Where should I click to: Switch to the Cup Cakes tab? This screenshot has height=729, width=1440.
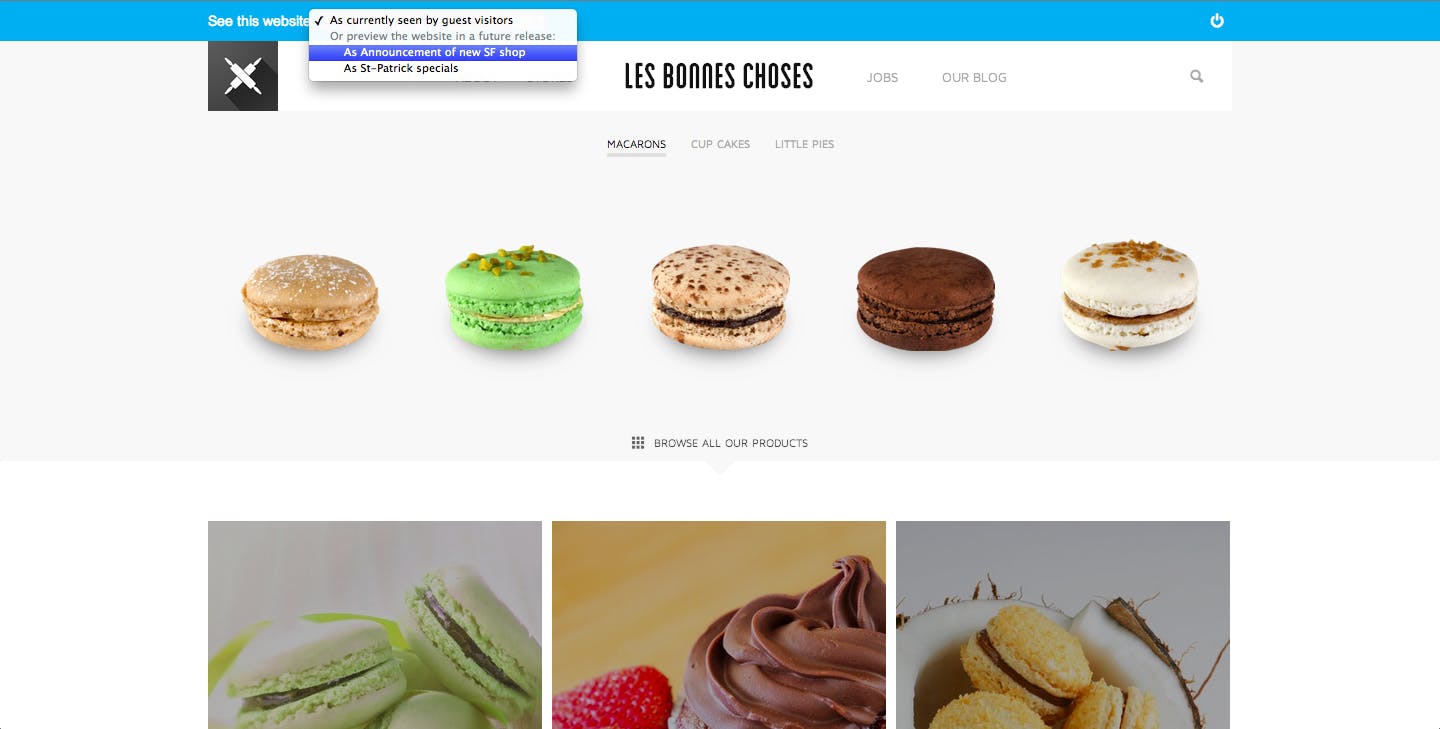tap(720, 144)
